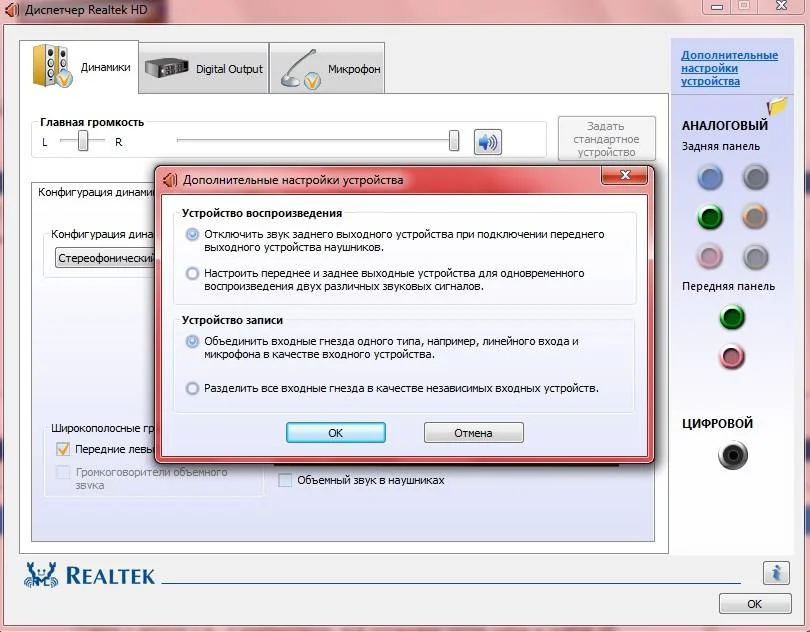
Task: Click the orange rear panel jack
Action: point(755,217)
